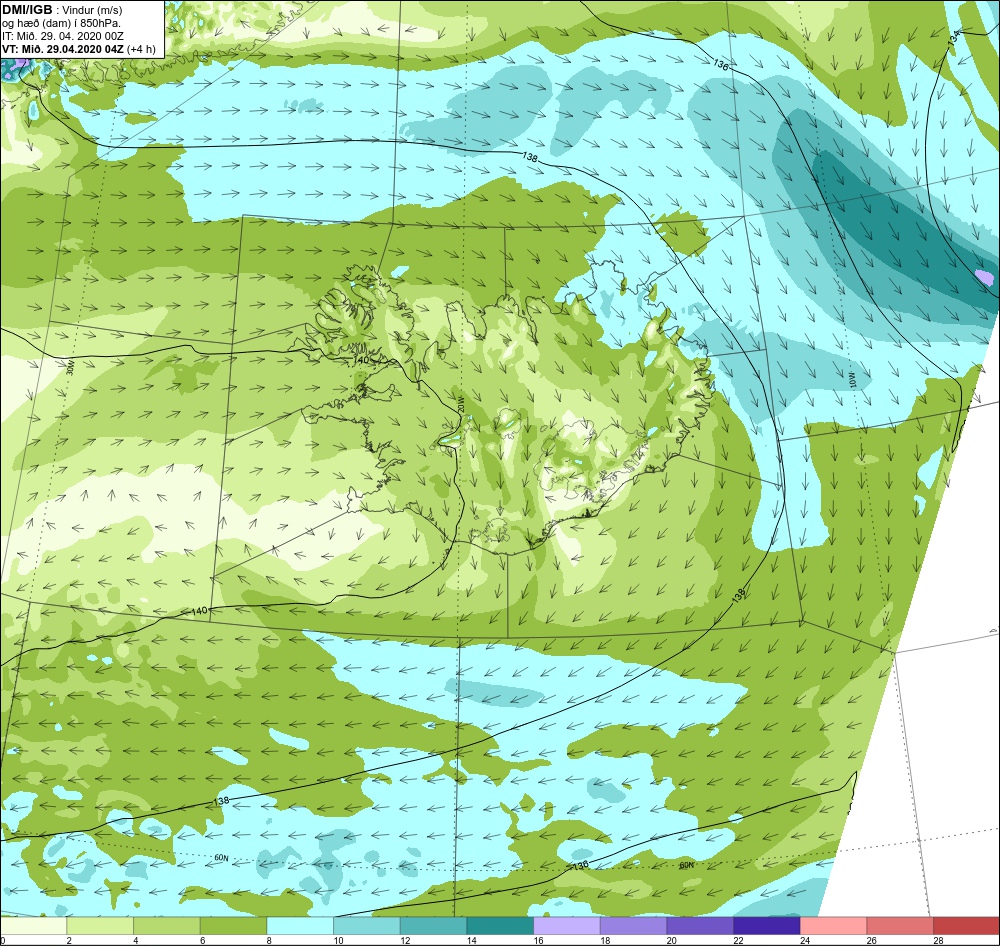Screen dimensions: 1000x946
Task: Click the valid time 'VT: Mið. 29.04.2020 04Z'
Action: tap(63, 49)
